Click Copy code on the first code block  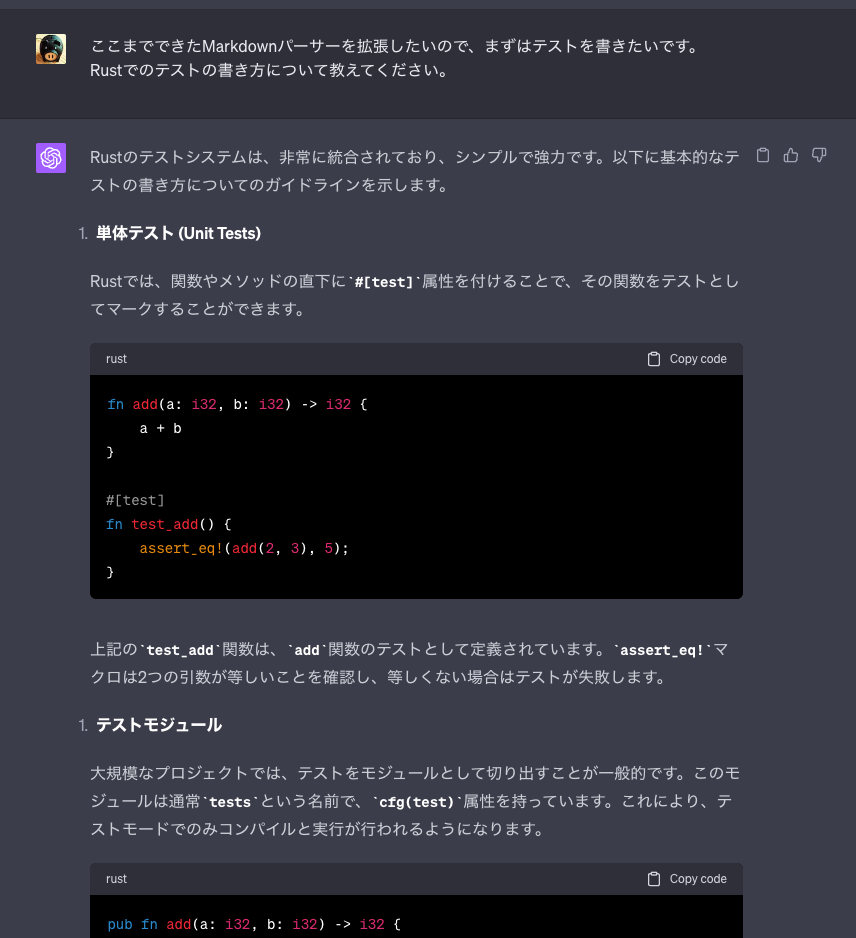pos(686,358)
